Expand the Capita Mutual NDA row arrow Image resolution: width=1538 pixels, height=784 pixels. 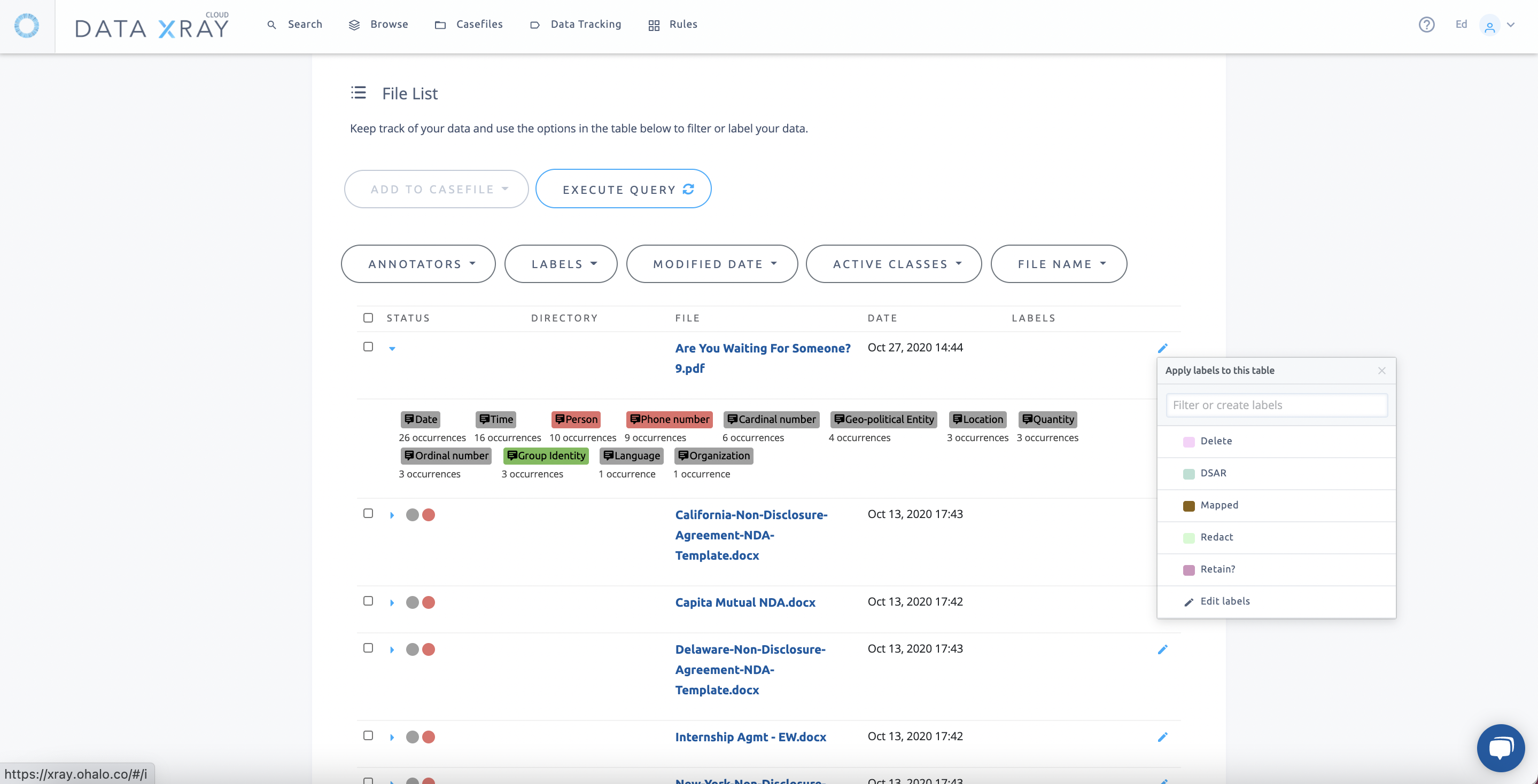(x=392, y=602)
